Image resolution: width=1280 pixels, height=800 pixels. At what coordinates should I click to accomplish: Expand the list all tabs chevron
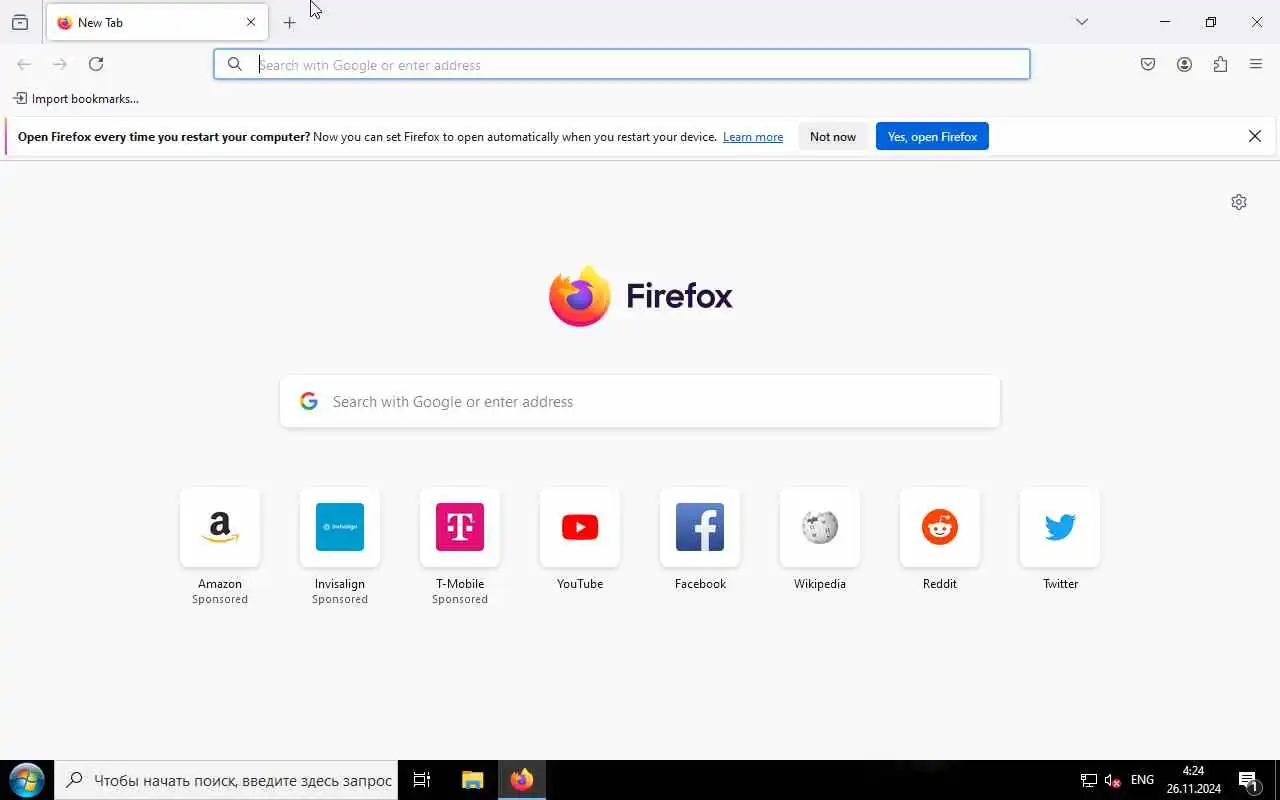[1082, 22]
